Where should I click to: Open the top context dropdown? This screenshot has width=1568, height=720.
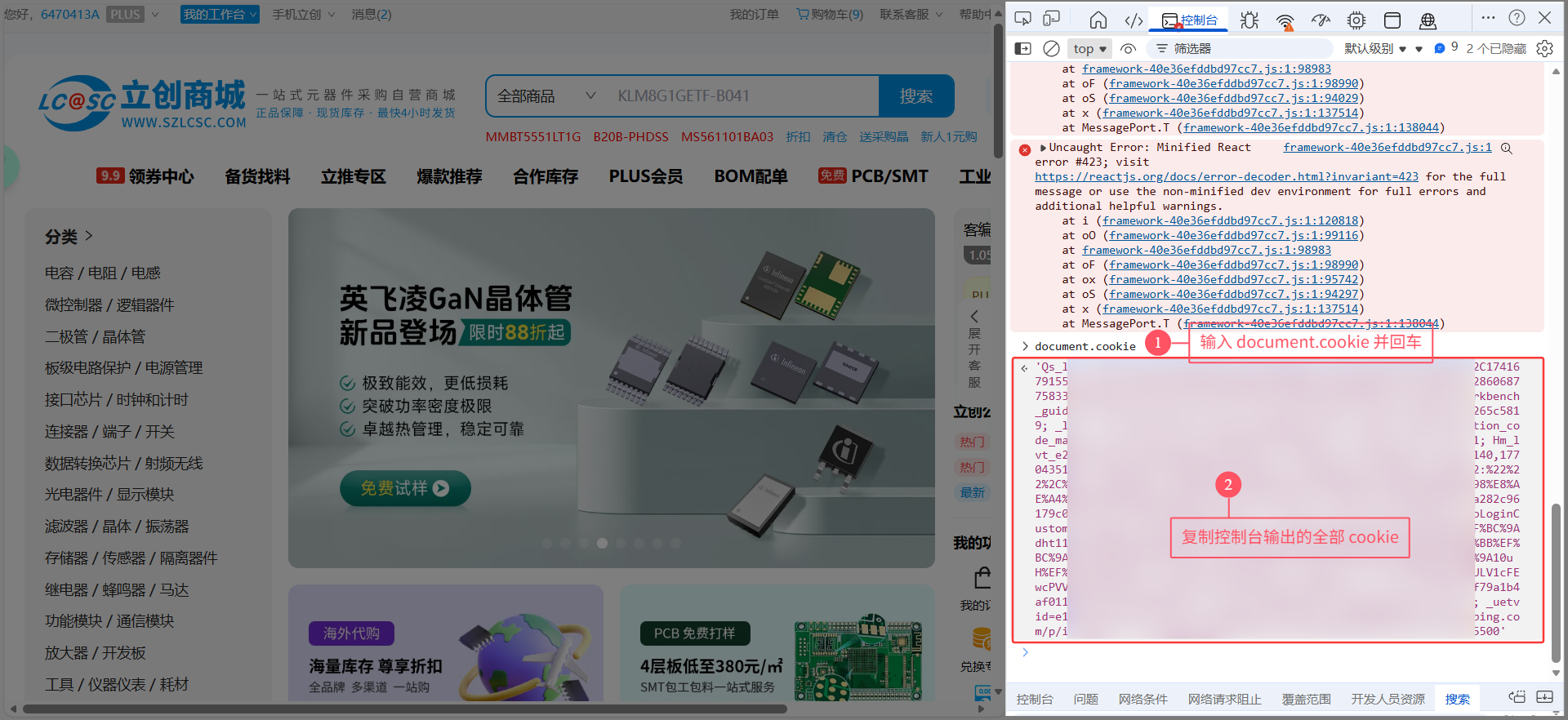pos(1089,49)
